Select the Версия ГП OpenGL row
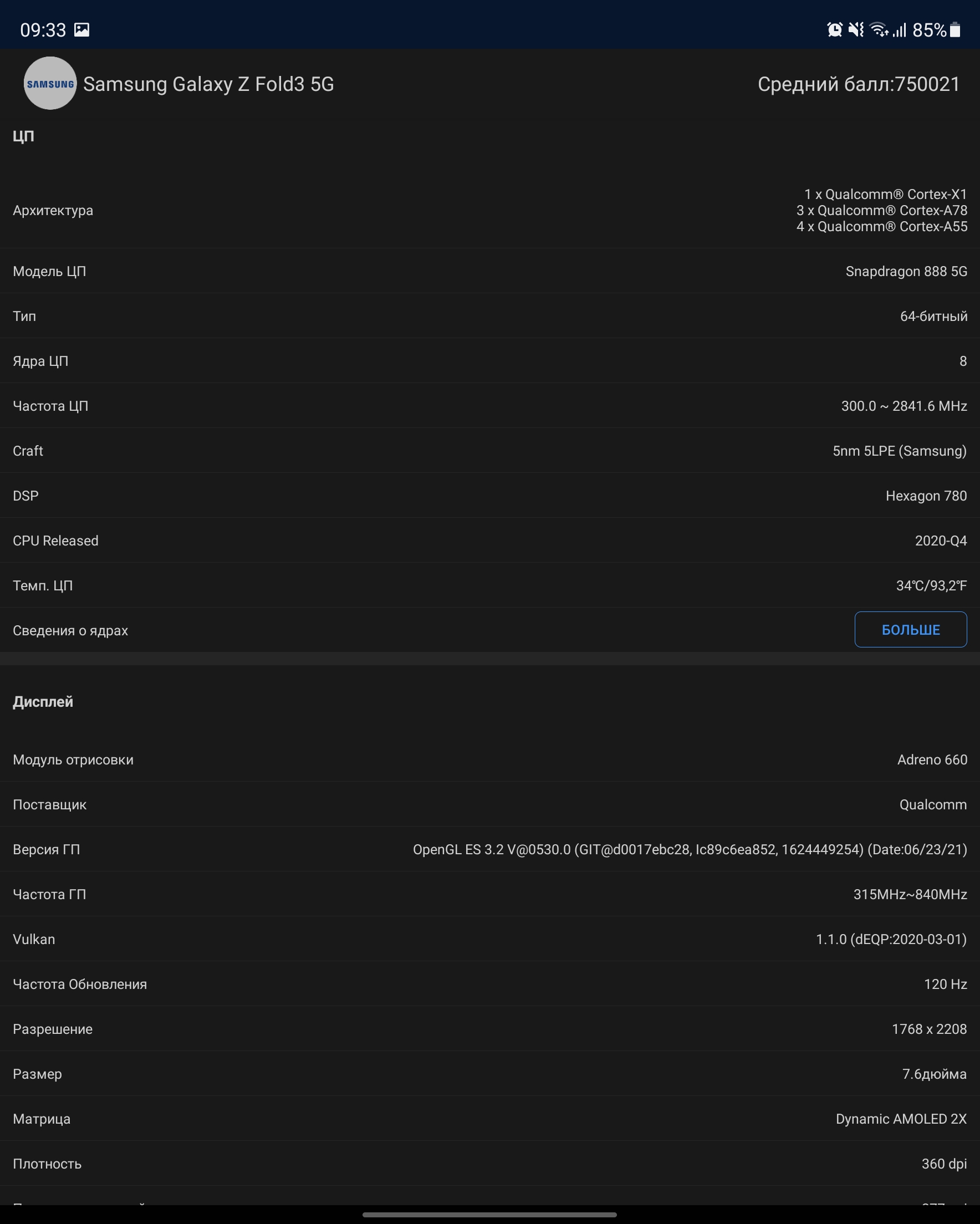Viewport: 980px width, 1224px height. (490, 849)
